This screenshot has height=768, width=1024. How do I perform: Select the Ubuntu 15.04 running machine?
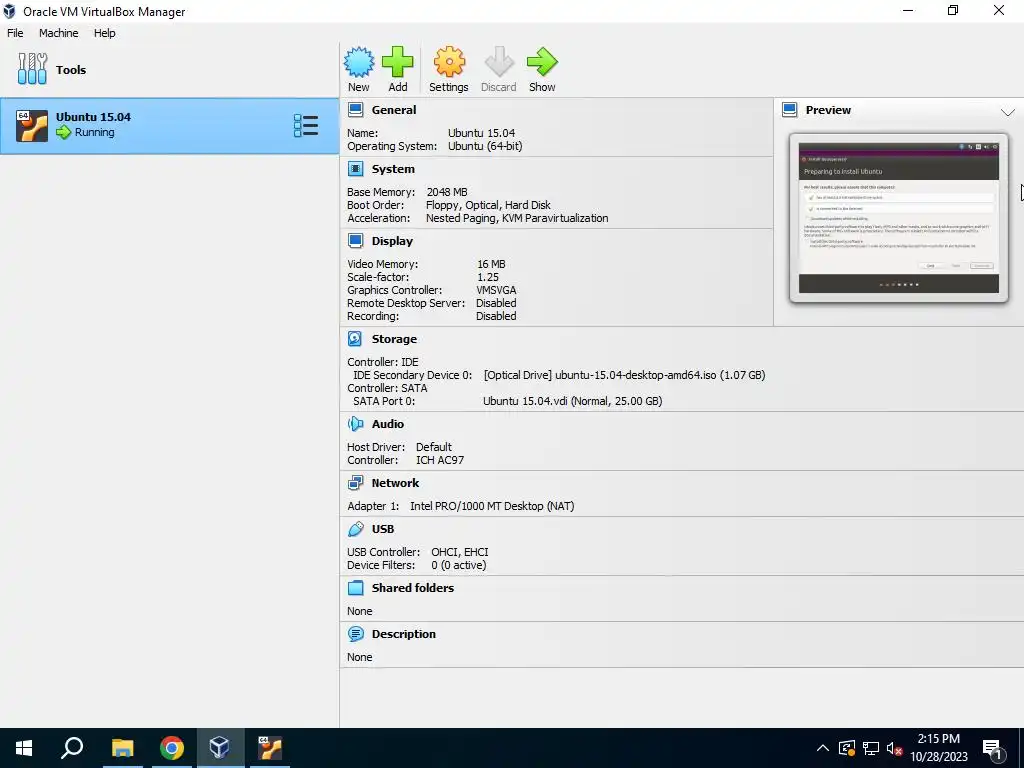point(169,126)
